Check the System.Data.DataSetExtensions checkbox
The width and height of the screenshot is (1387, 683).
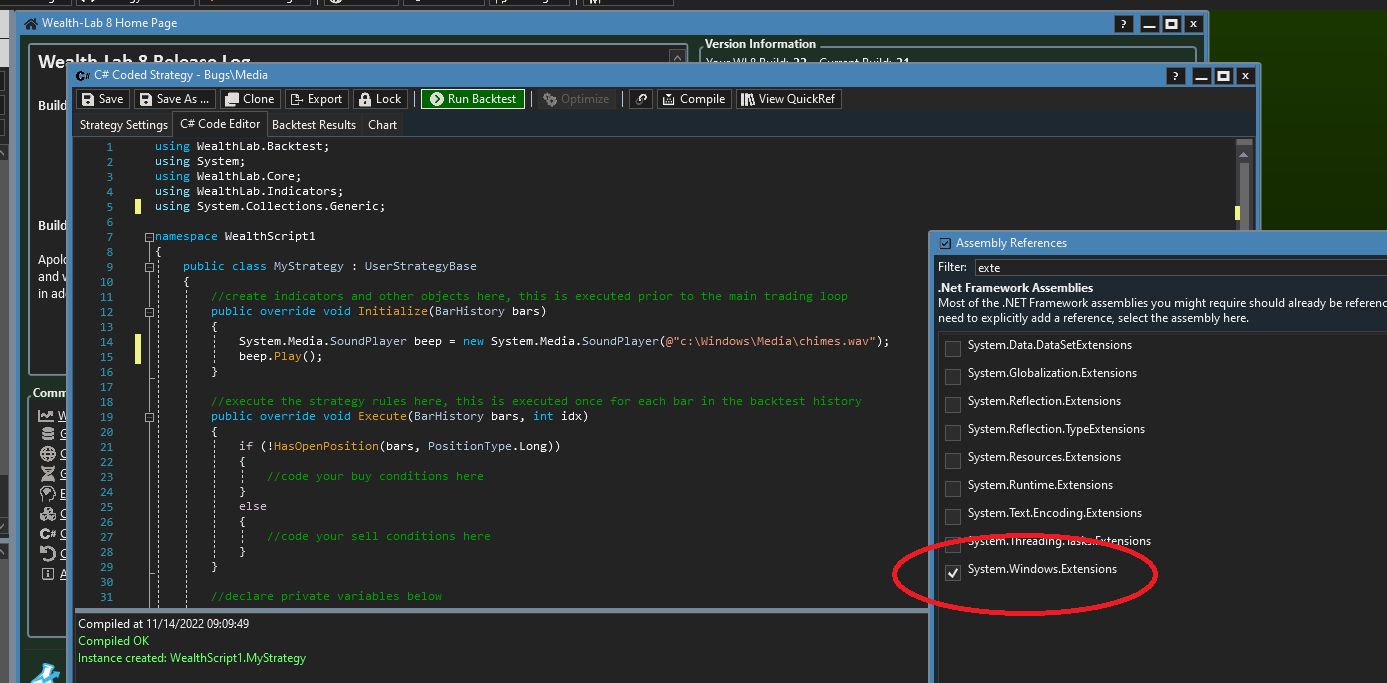tap(953, 349)
